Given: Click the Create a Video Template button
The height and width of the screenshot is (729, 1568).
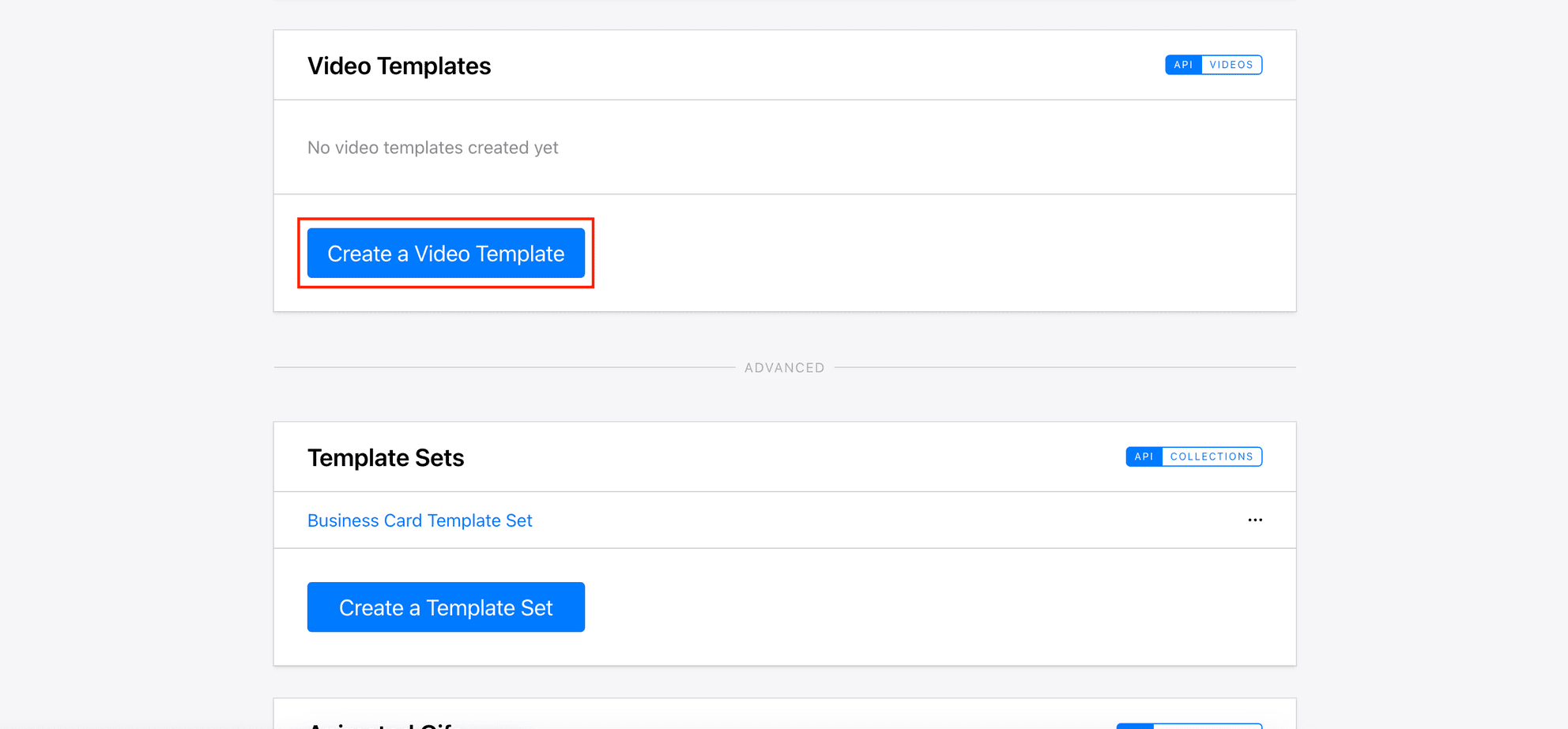Looking at the screenshot, I should [445, 253].
